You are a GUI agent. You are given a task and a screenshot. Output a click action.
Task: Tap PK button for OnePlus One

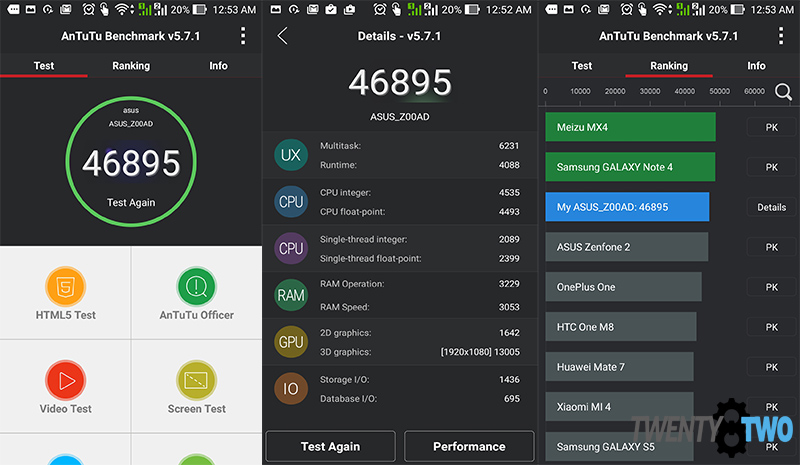point(771,287)
